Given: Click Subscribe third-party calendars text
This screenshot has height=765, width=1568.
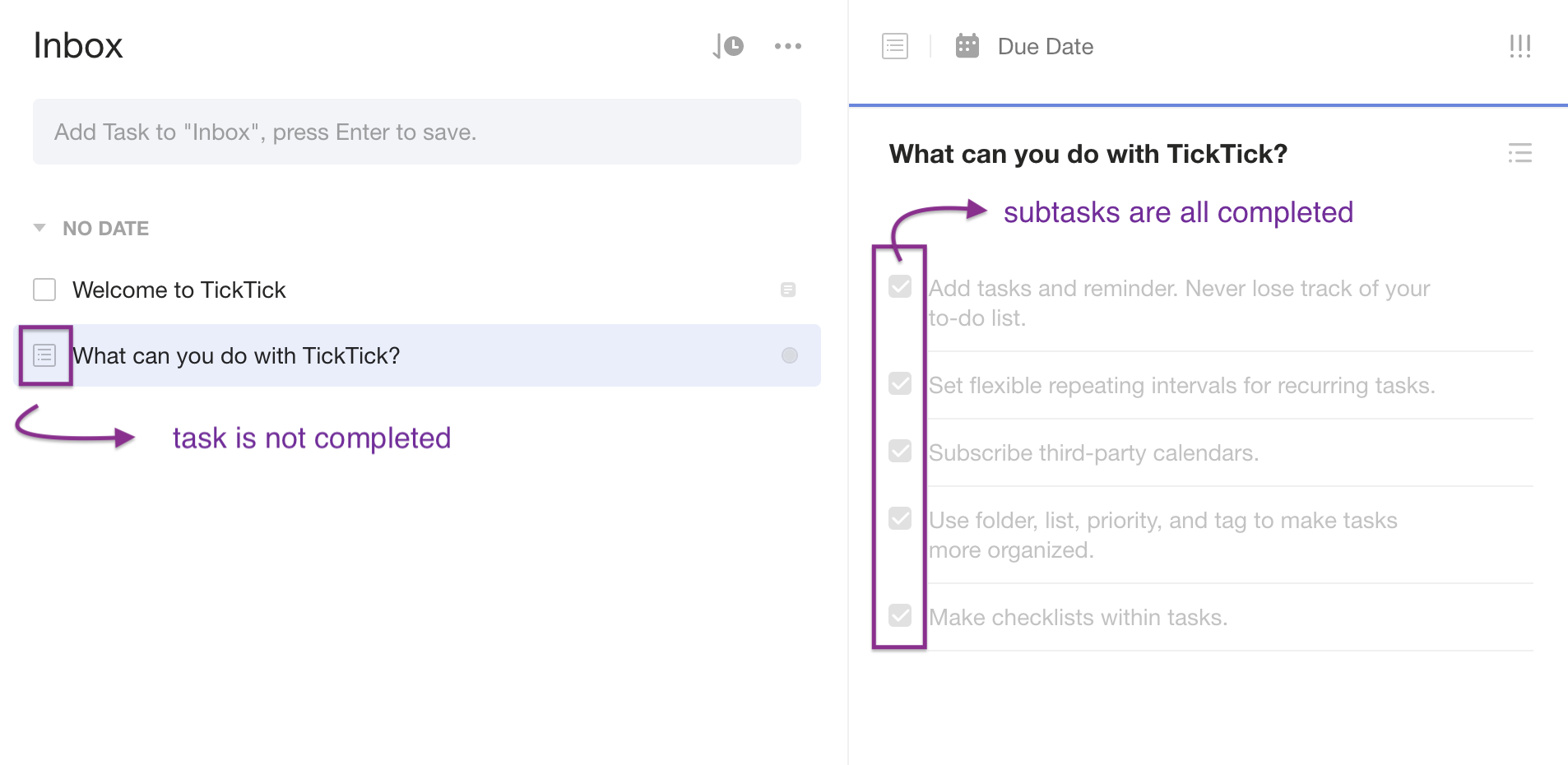Looking at the screenshot, I should point(1094,453).
